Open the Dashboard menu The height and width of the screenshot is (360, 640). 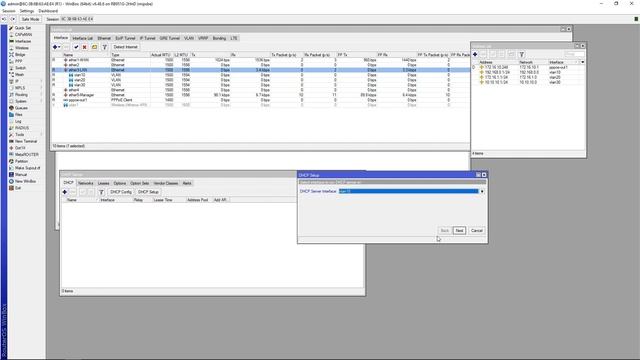tap(48, 11)
